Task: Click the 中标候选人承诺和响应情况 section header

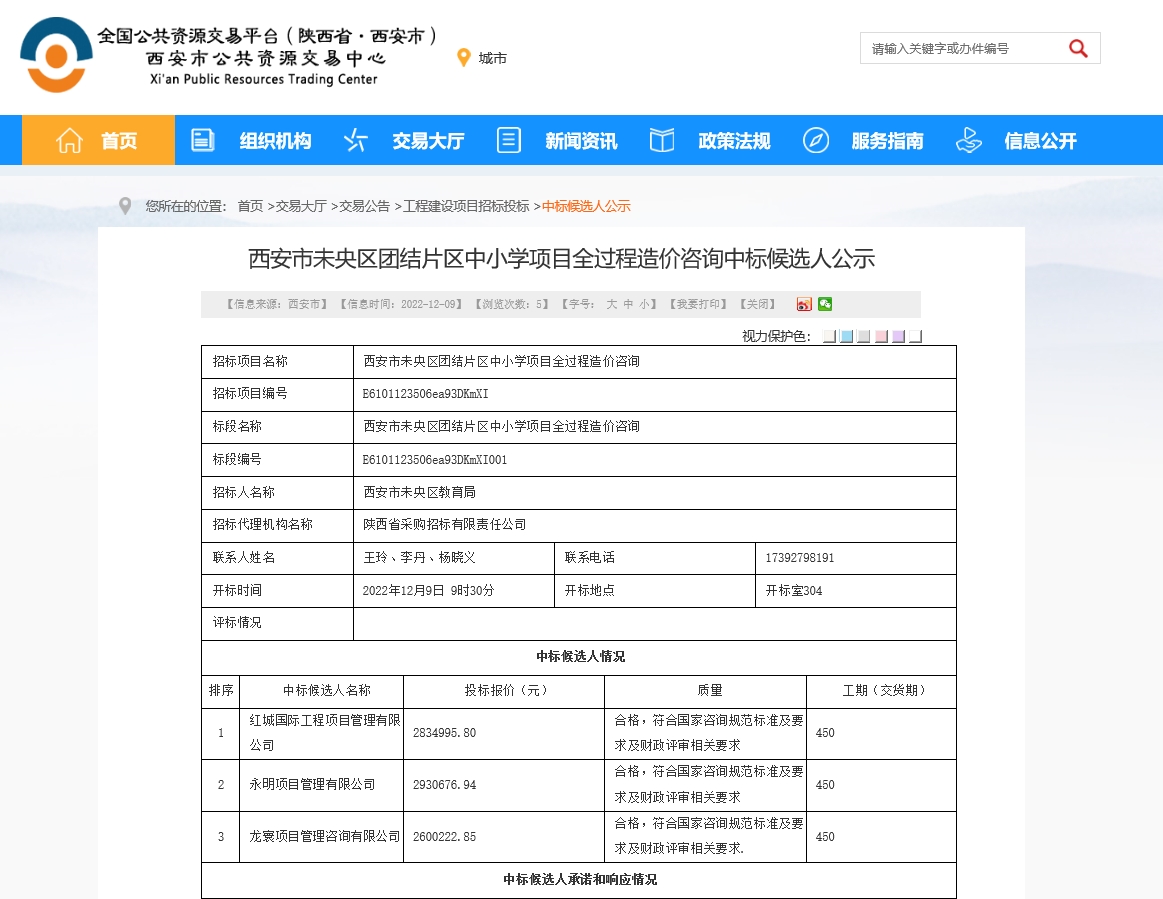Action: point(580,880)
